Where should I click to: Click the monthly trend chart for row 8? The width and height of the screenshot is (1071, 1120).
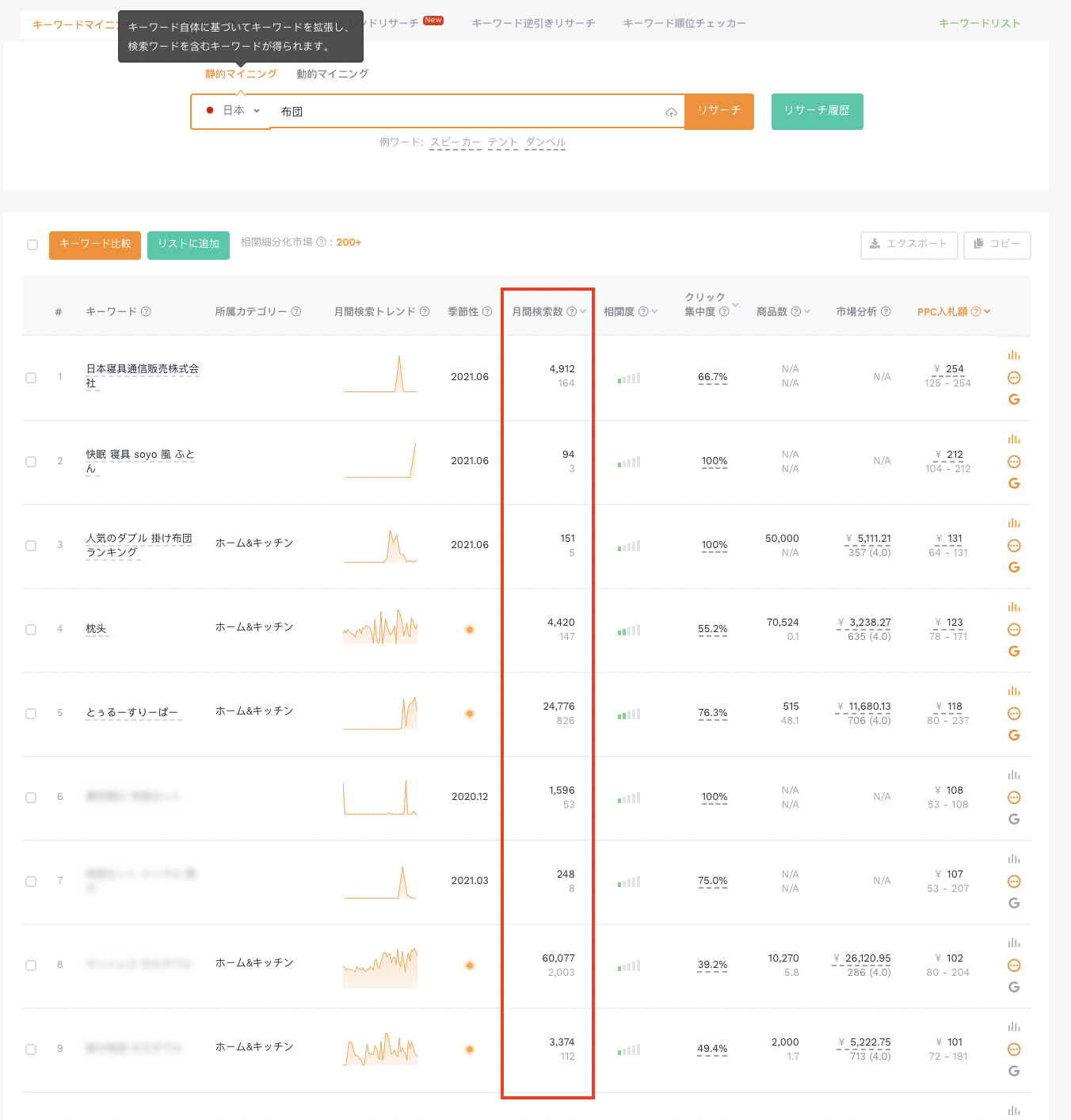pos(380,966)
